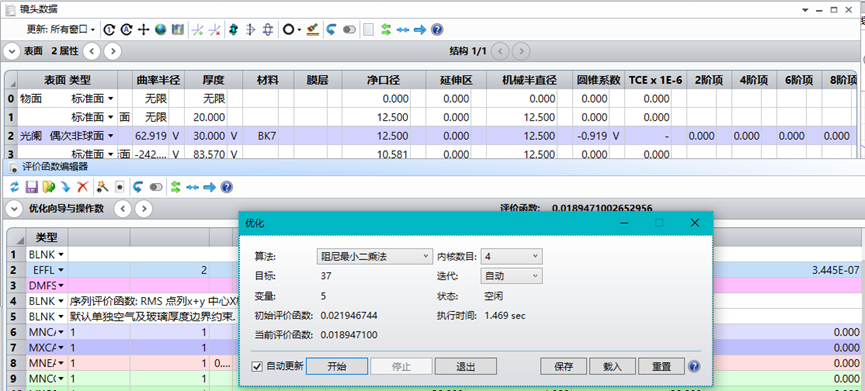Click the 保存 button in the 优化 dialog
The width and height of the screenshot is (865, 391).
pyautogui.click(x=563, y=366)
